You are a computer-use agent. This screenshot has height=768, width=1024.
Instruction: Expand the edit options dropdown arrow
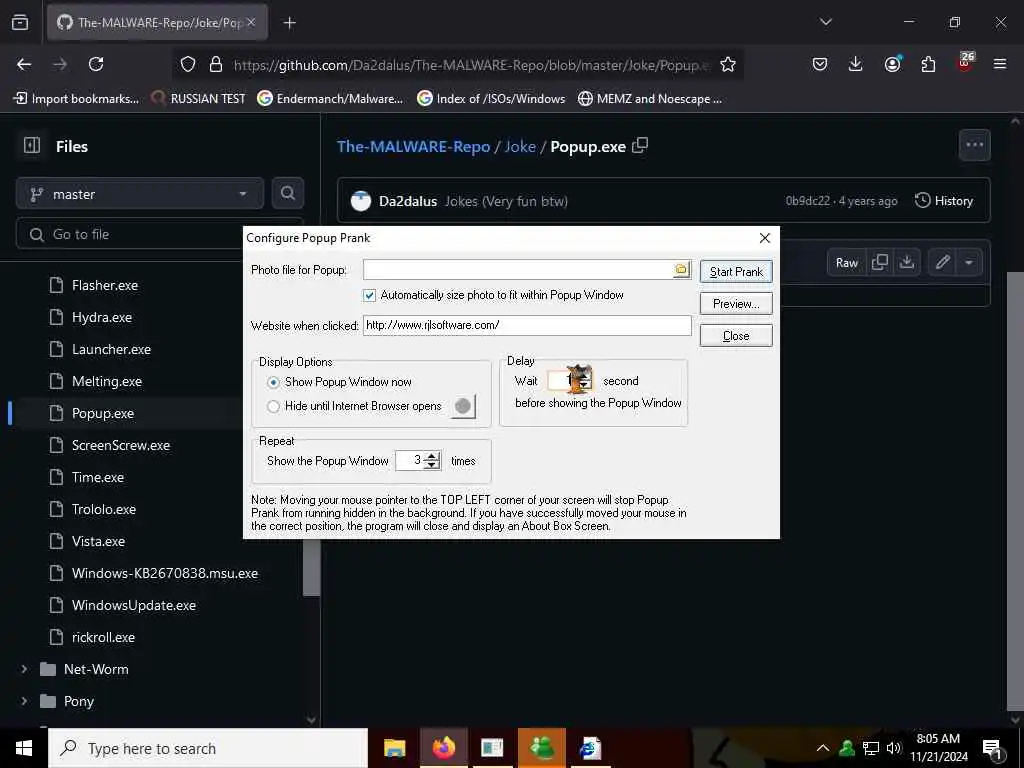click(969, 262)
